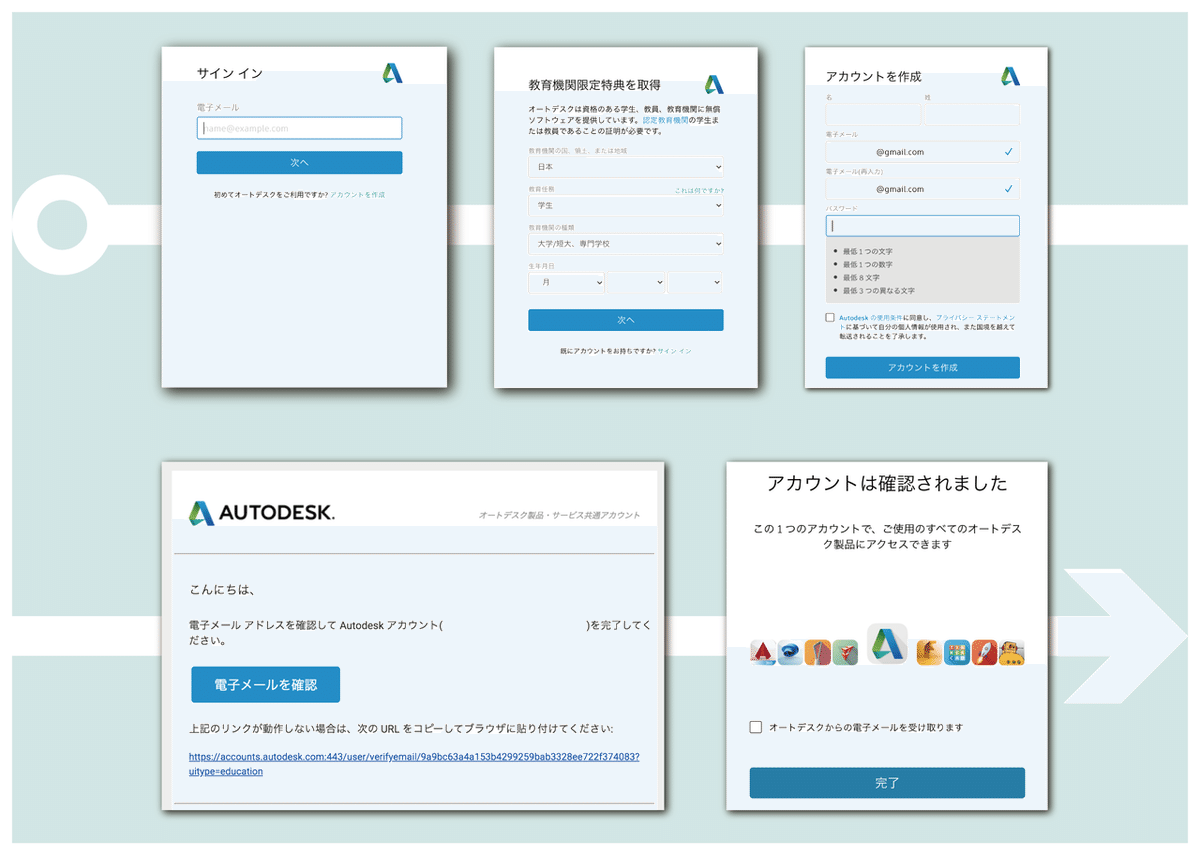Image resolution: width=1200 pixels, height=855 pixels.
Task: Click the Autodesk logo in the サインイン panel
Action: click(392, 73)
